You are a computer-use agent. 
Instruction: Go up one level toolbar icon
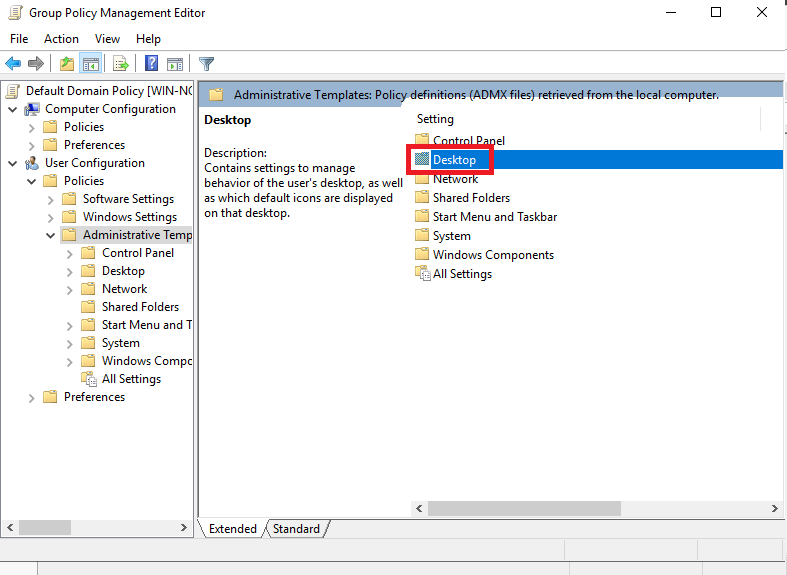[67, 64]
